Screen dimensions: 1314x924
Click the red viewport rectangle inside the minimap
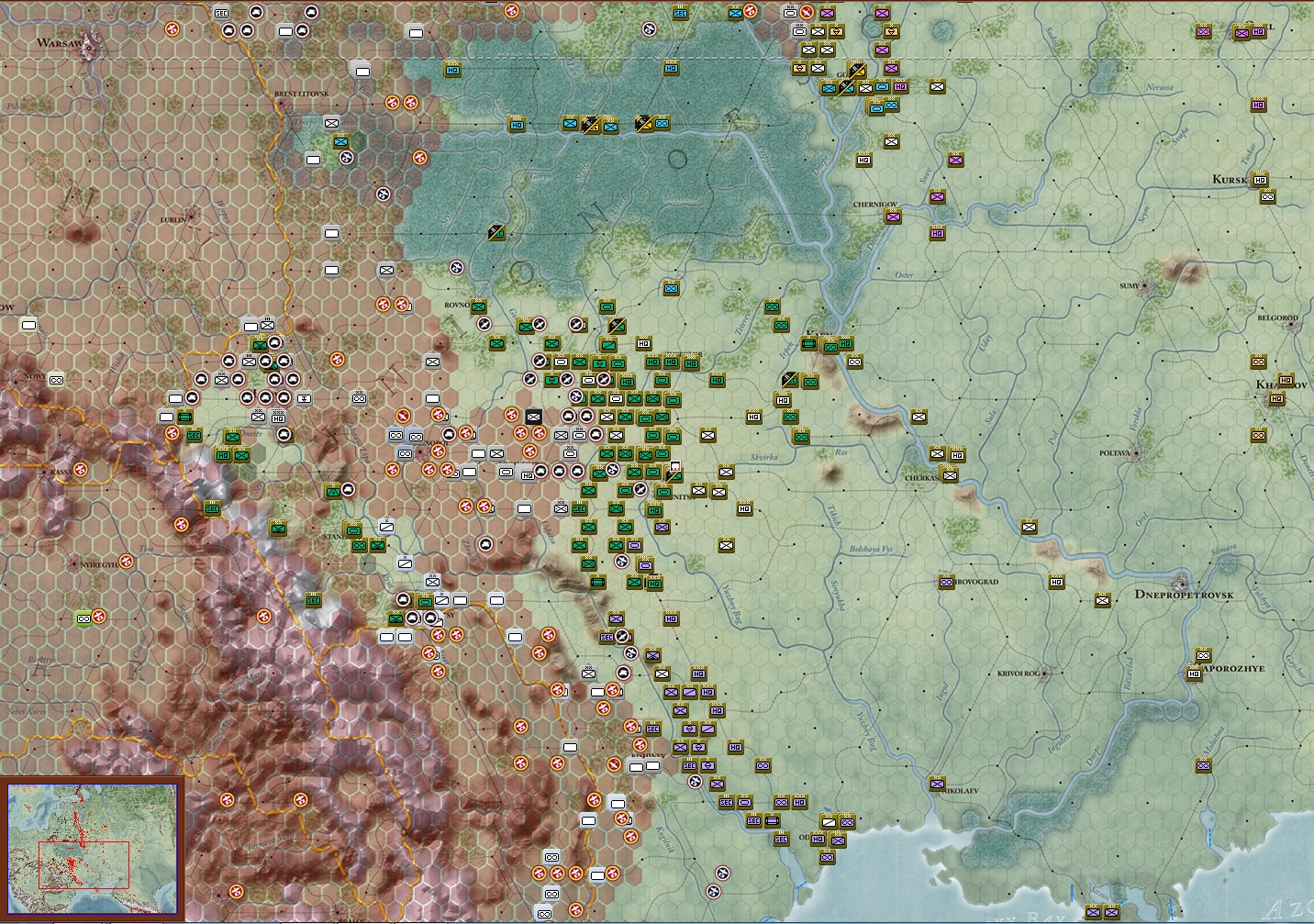(84, 864)
